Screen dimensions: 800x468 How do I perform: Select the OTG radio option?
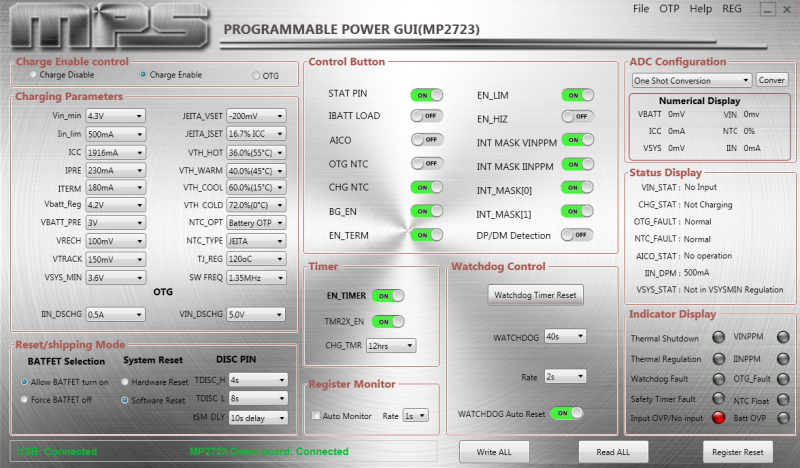point(256,76)
